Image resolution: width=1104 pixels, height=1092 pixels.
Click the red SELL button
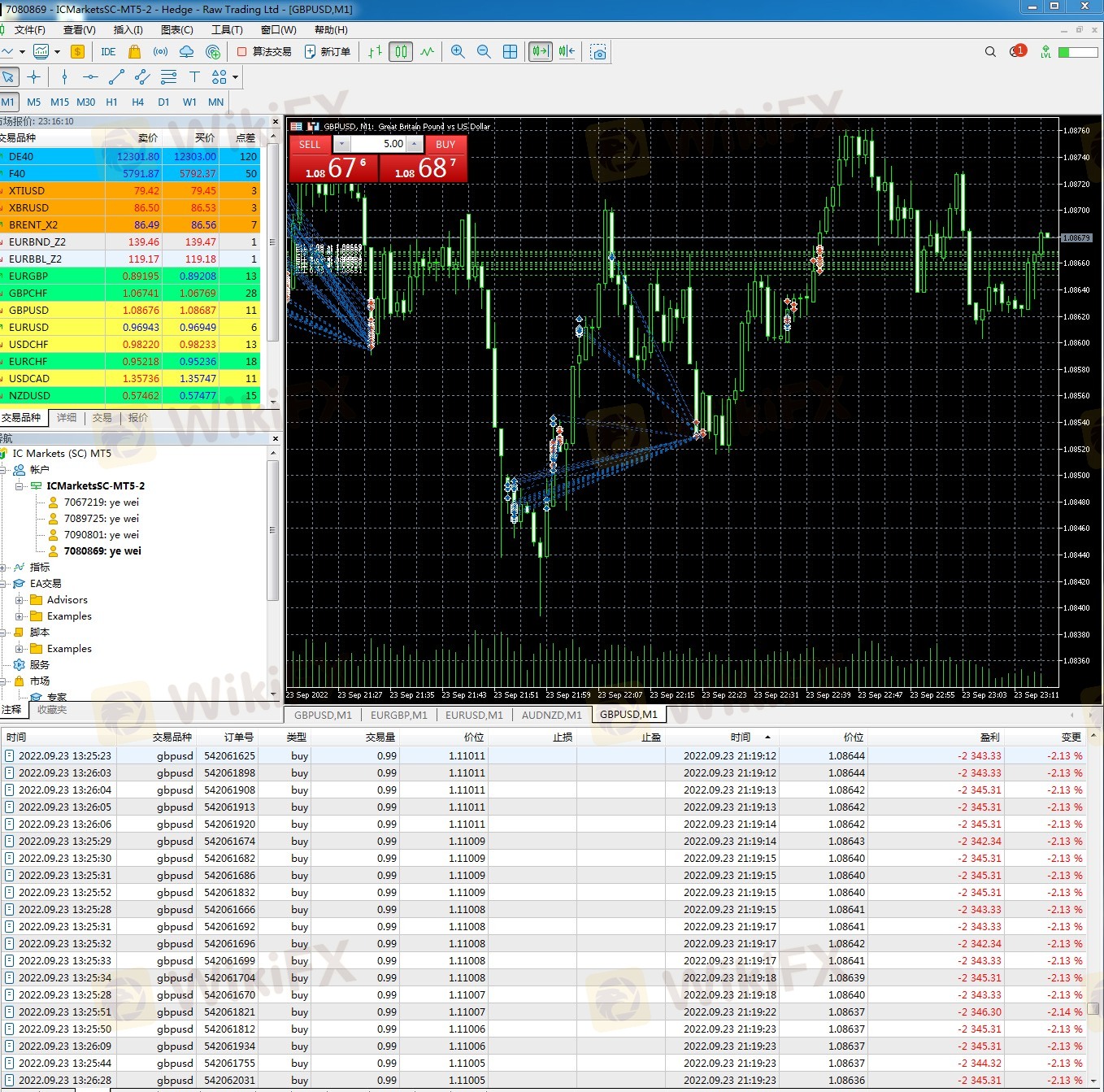click(309, 144)
